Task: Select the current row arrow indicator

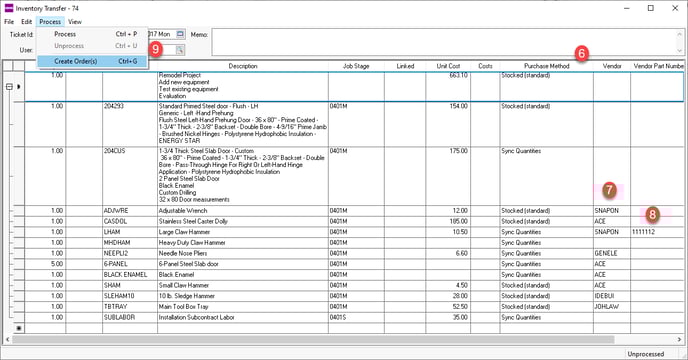Action: click(18, 87)
